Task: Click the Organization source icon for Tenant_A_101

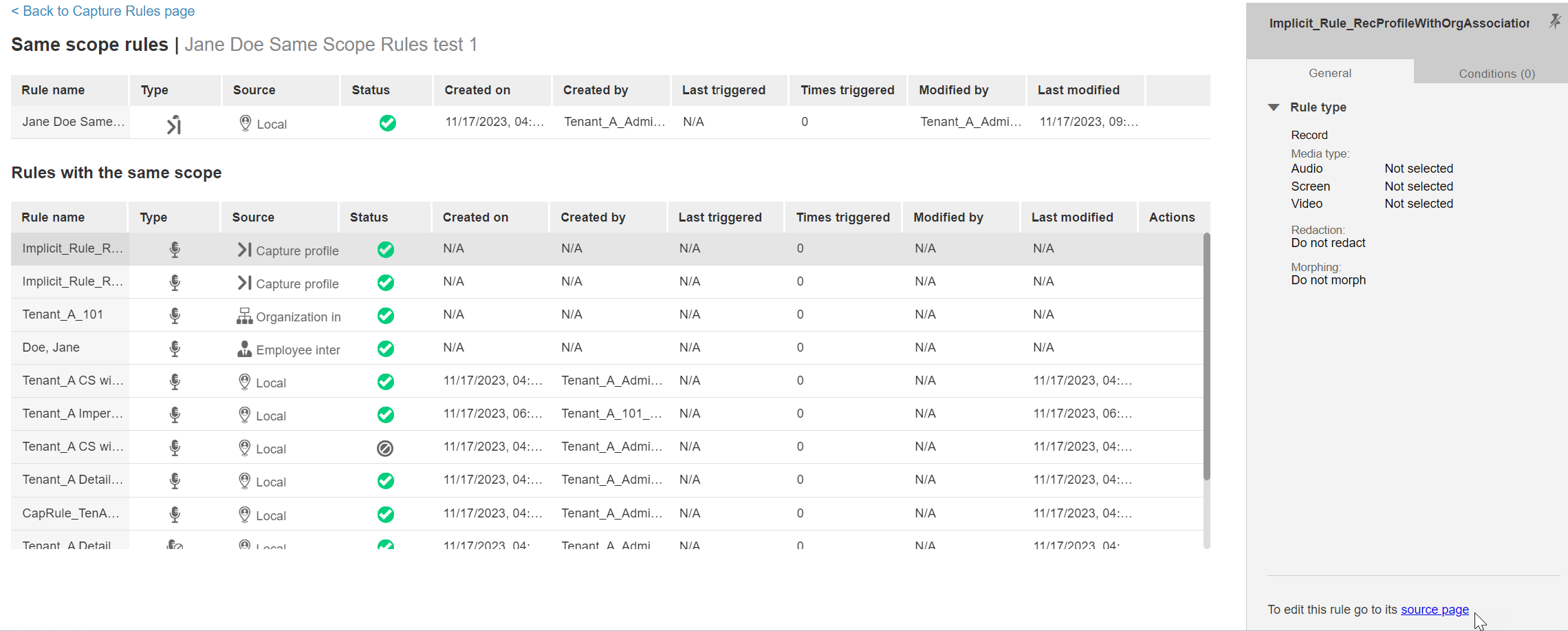Action: pyautogui.click(x=244, y=316)
